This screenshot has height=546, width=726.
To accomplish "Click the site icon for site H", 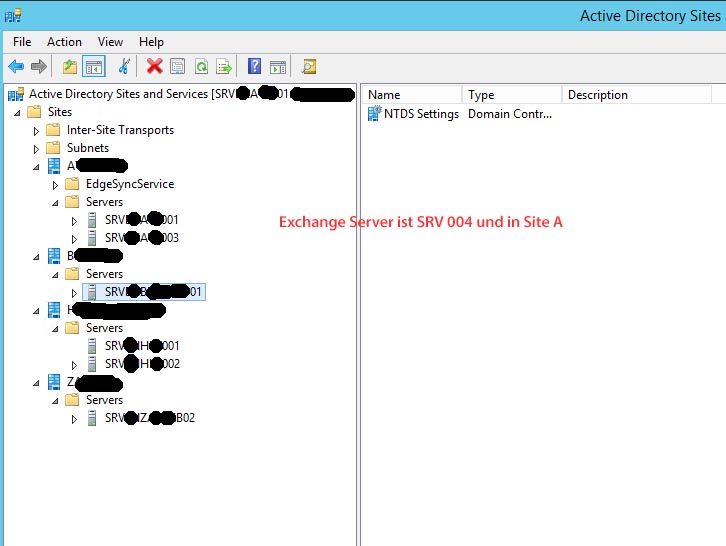I will [x=54, y=310].
